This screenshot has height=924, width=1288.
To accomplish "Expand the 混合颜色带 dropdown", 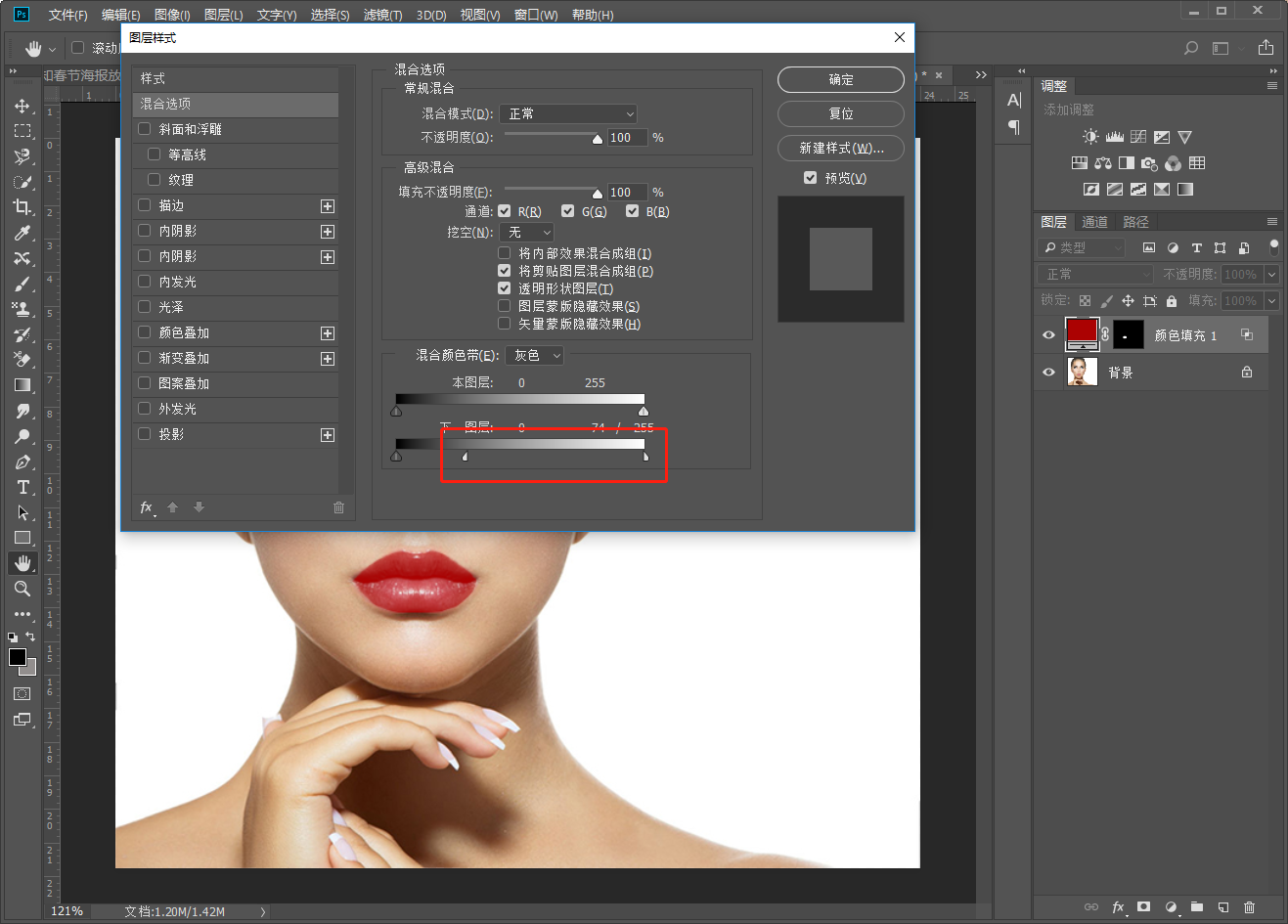I will [535, 356].
